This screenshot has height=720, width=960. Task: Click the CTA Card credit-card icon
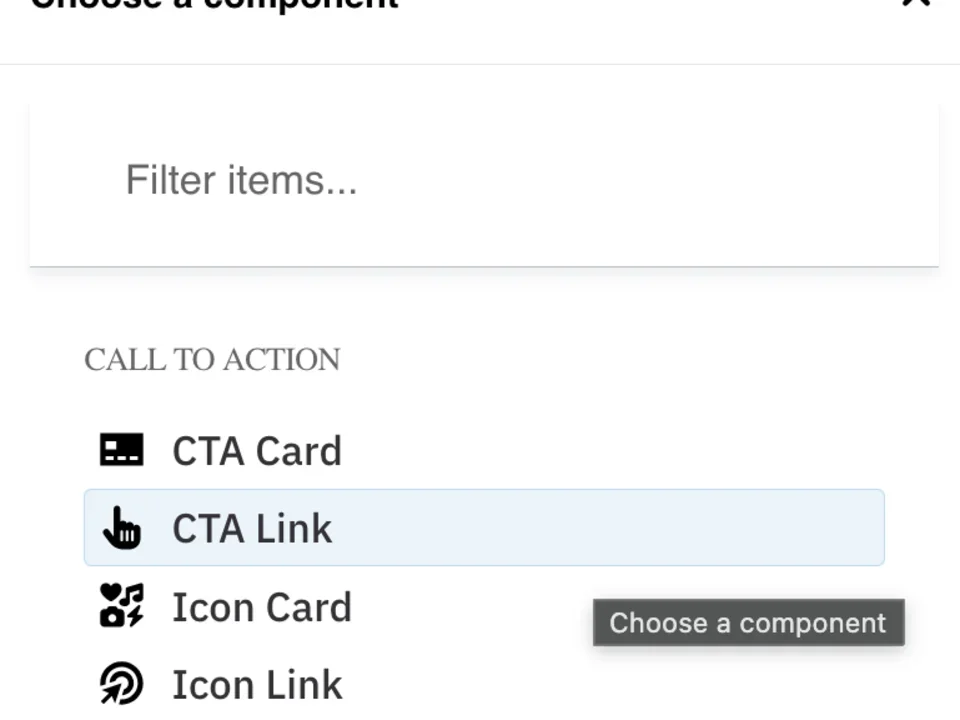[122, 450]
